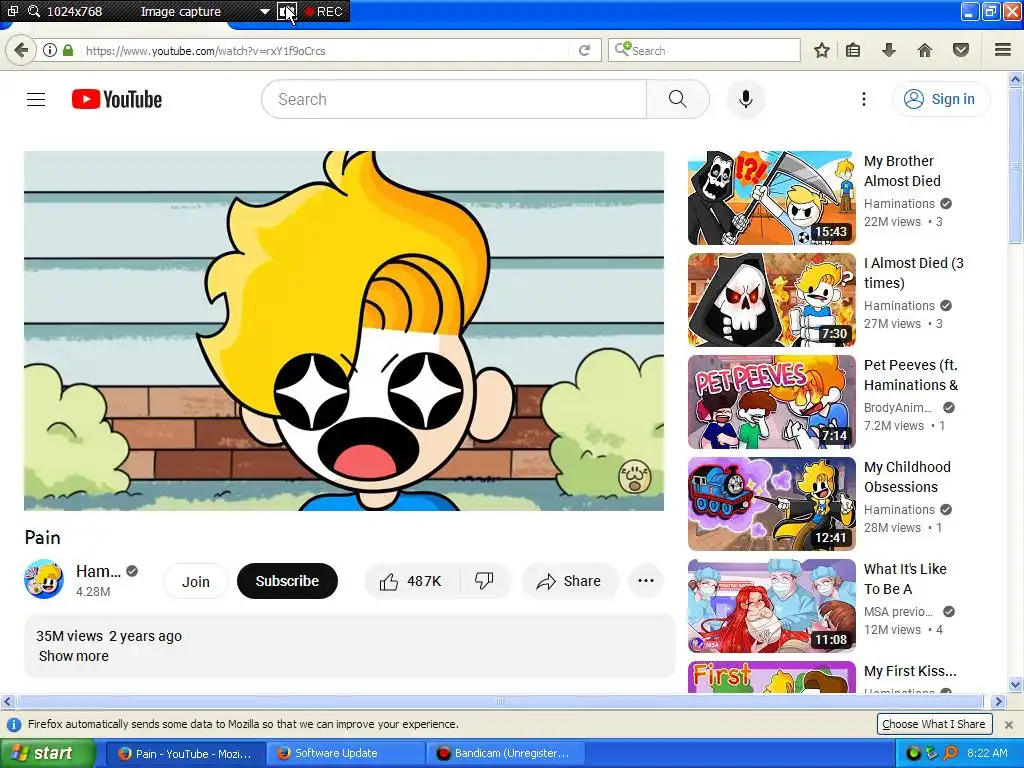The width and height of the screenshot is (1024, 768).
Task: Click the YouTube search magnifier button
Action: click(677, 99)
